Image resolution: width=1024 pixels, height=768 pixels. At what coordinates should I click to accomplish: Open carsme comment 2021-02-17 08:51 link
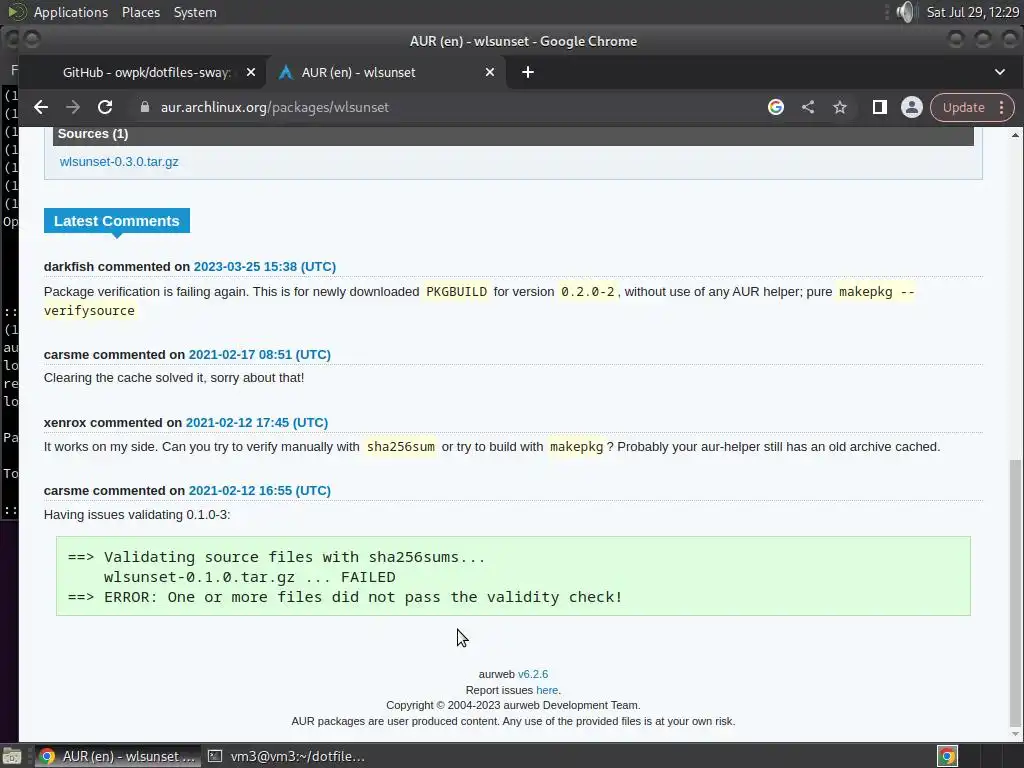(259, 355)
